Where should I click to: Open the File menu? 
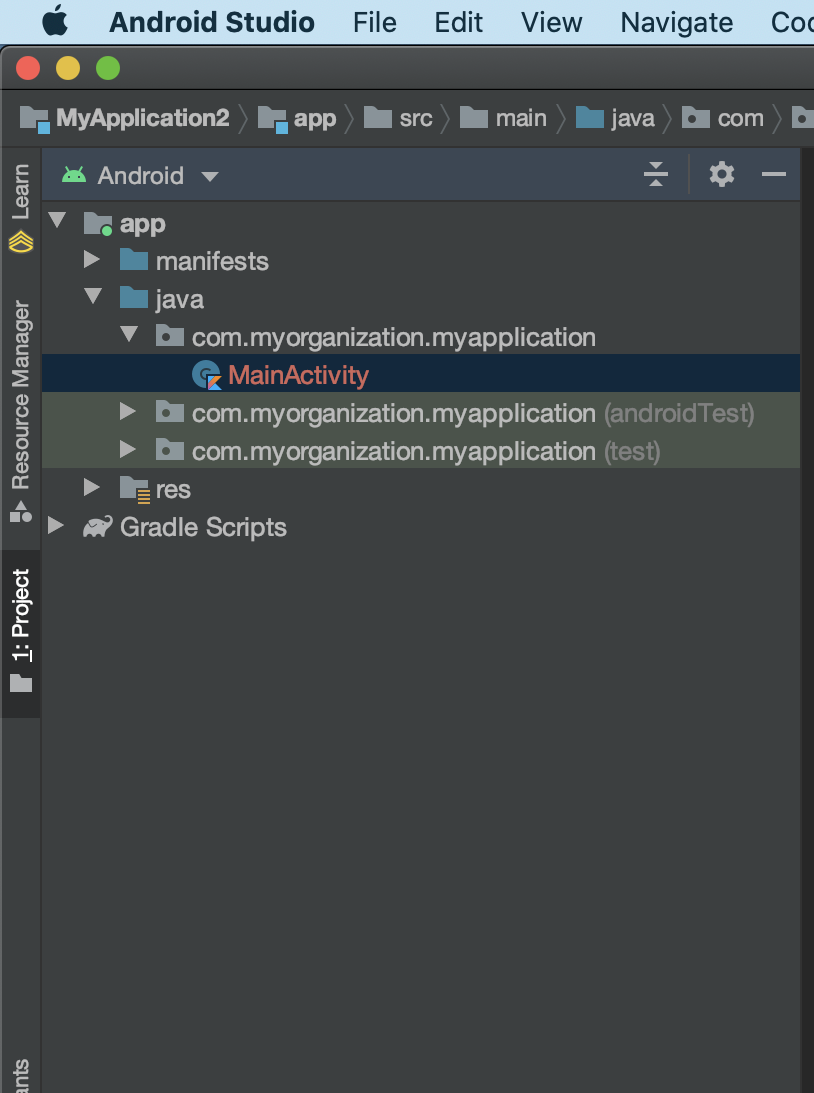click(x=375, y=22)
